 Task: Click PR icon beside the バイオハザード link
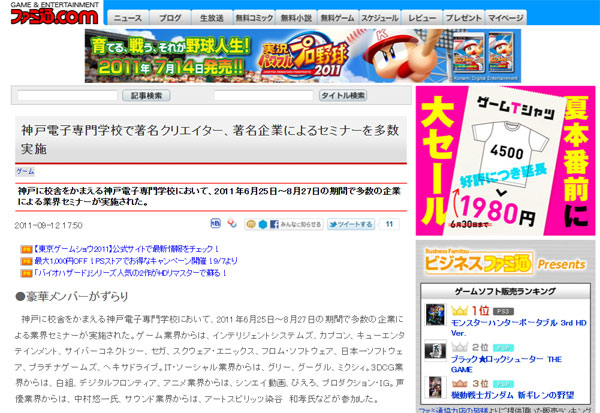26,274
